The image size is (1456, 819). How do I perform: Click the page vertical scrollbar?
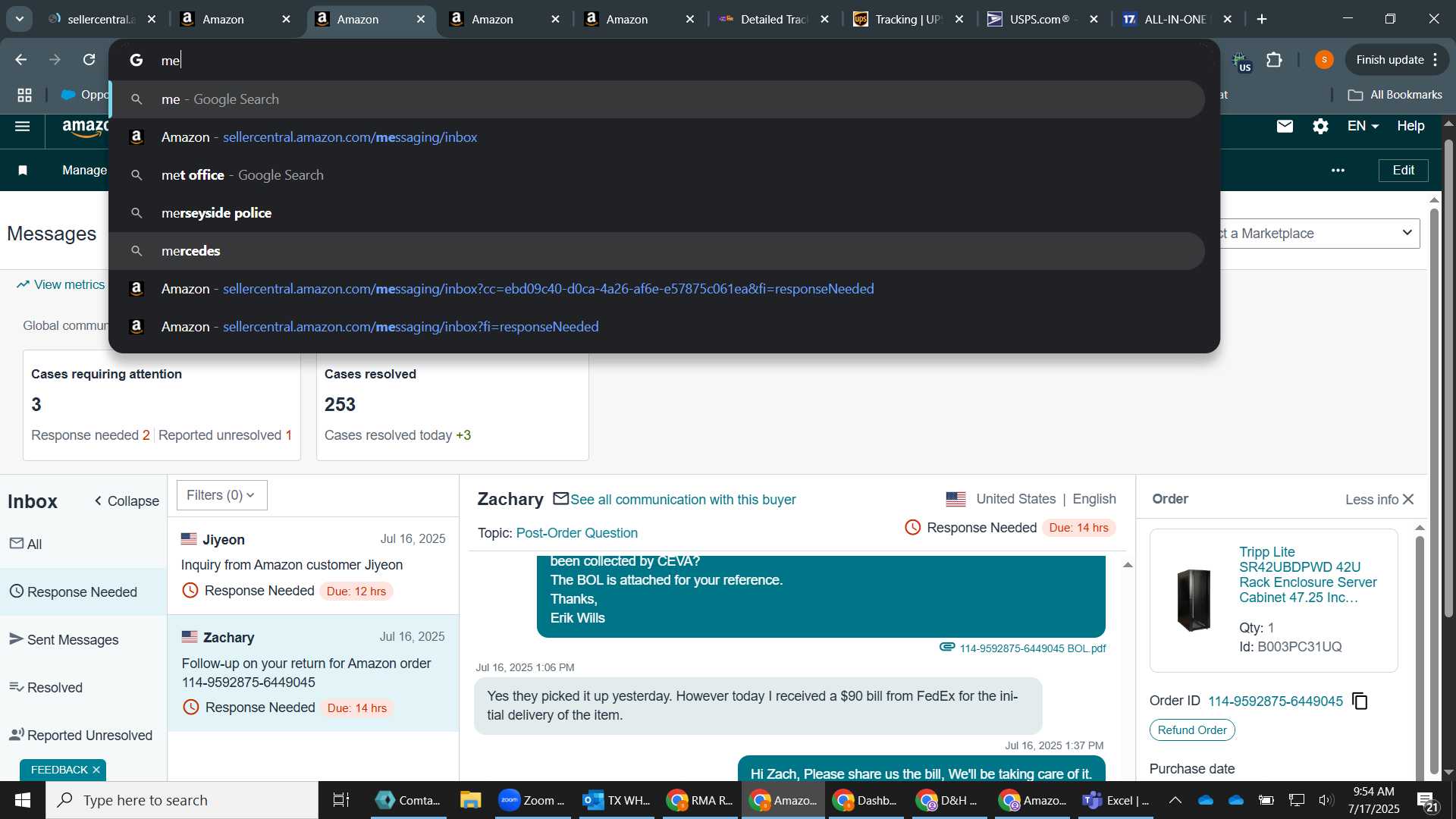tap(1448, 379)
